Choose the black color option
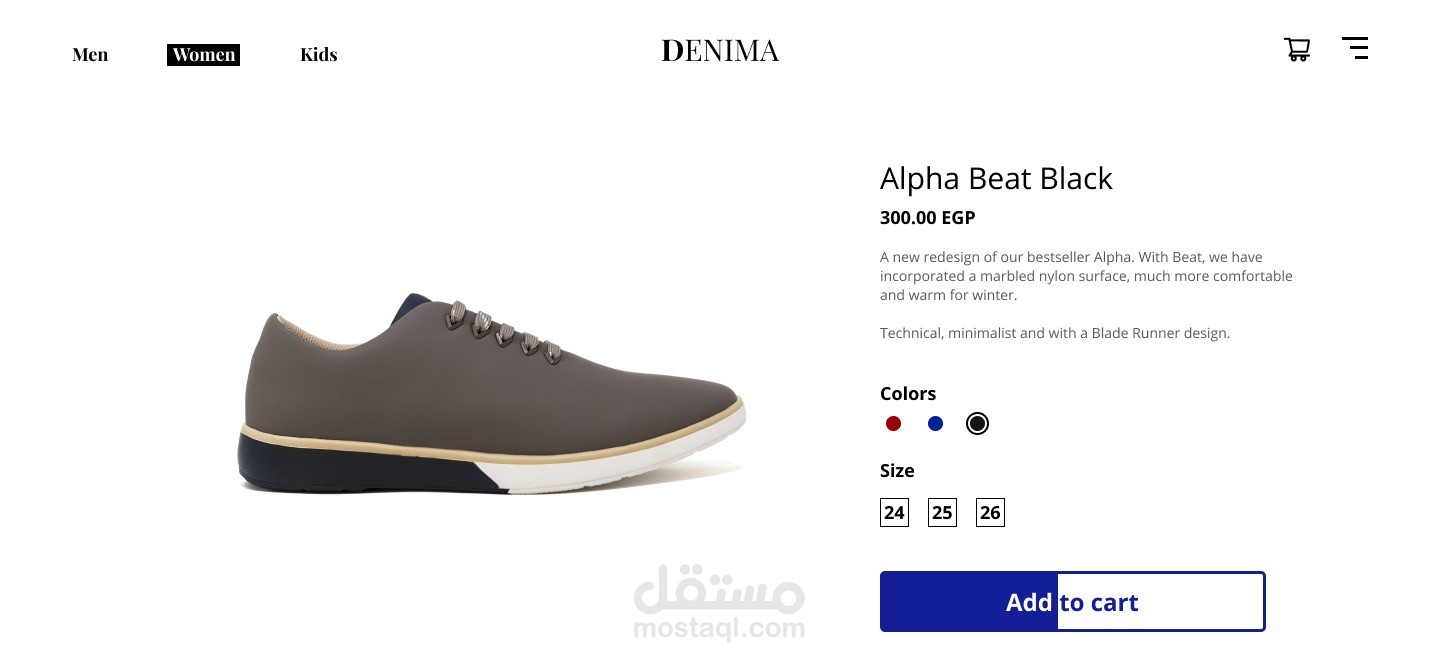Image resolution: width=1440 pixels, height=656 pixels. [x=978, y=424]
